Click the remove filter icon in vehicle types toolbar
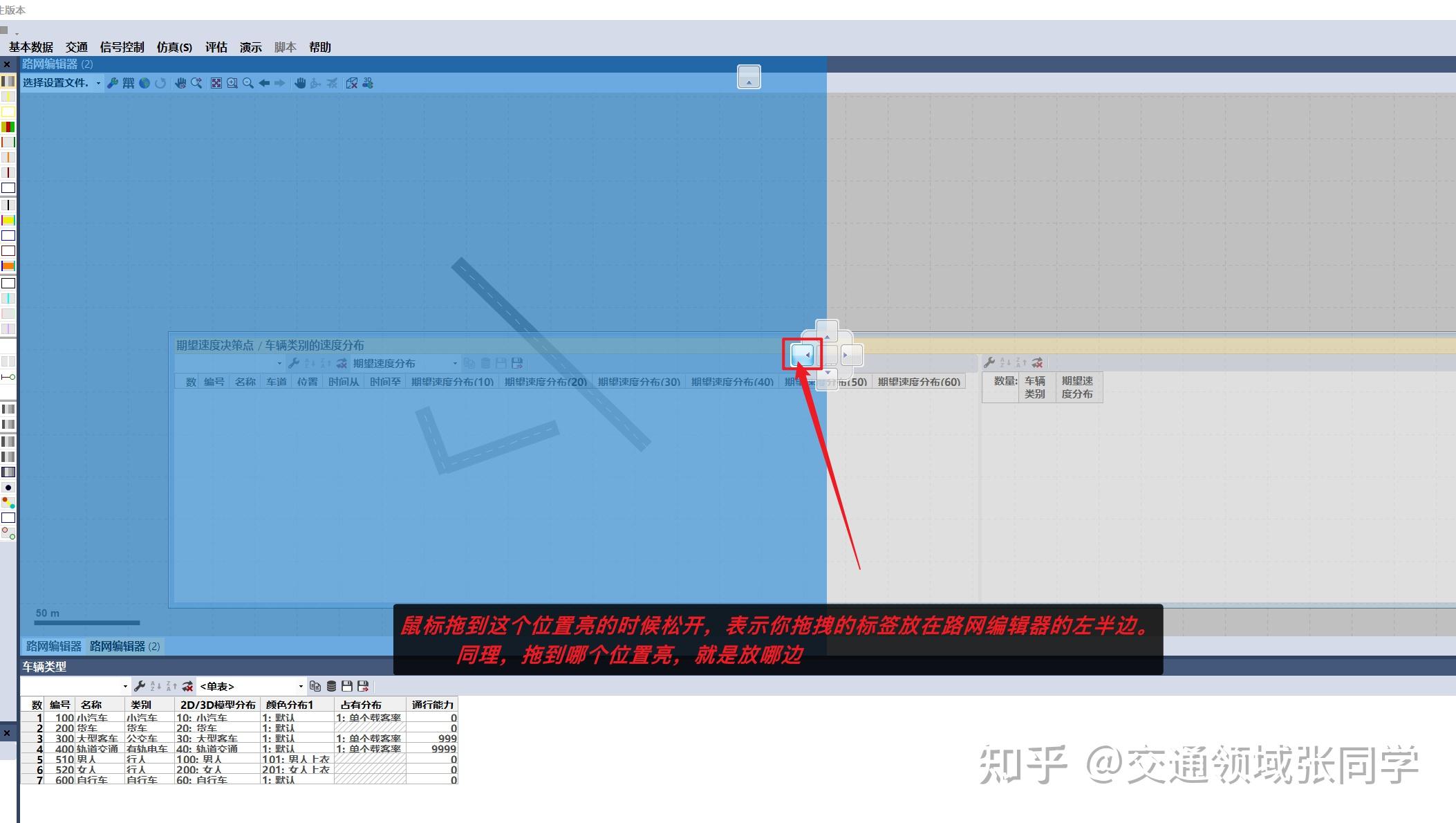The height and width of the screenshot is (823, 1456). pyautogui.click(x=187, y=686)
